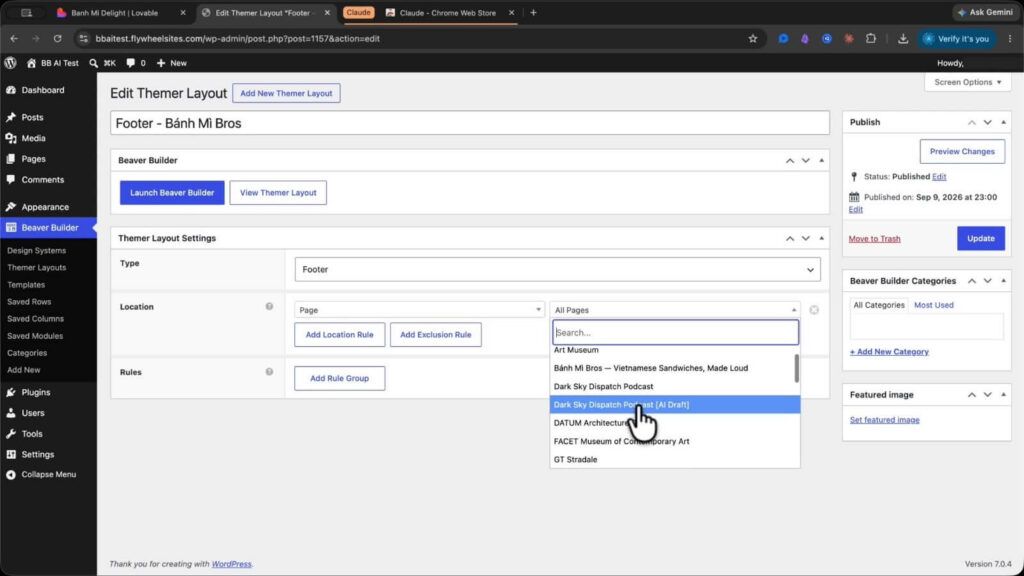Open the Media library menu
The width and height of the screenshot is (1024, 576).
click(33, 138)
